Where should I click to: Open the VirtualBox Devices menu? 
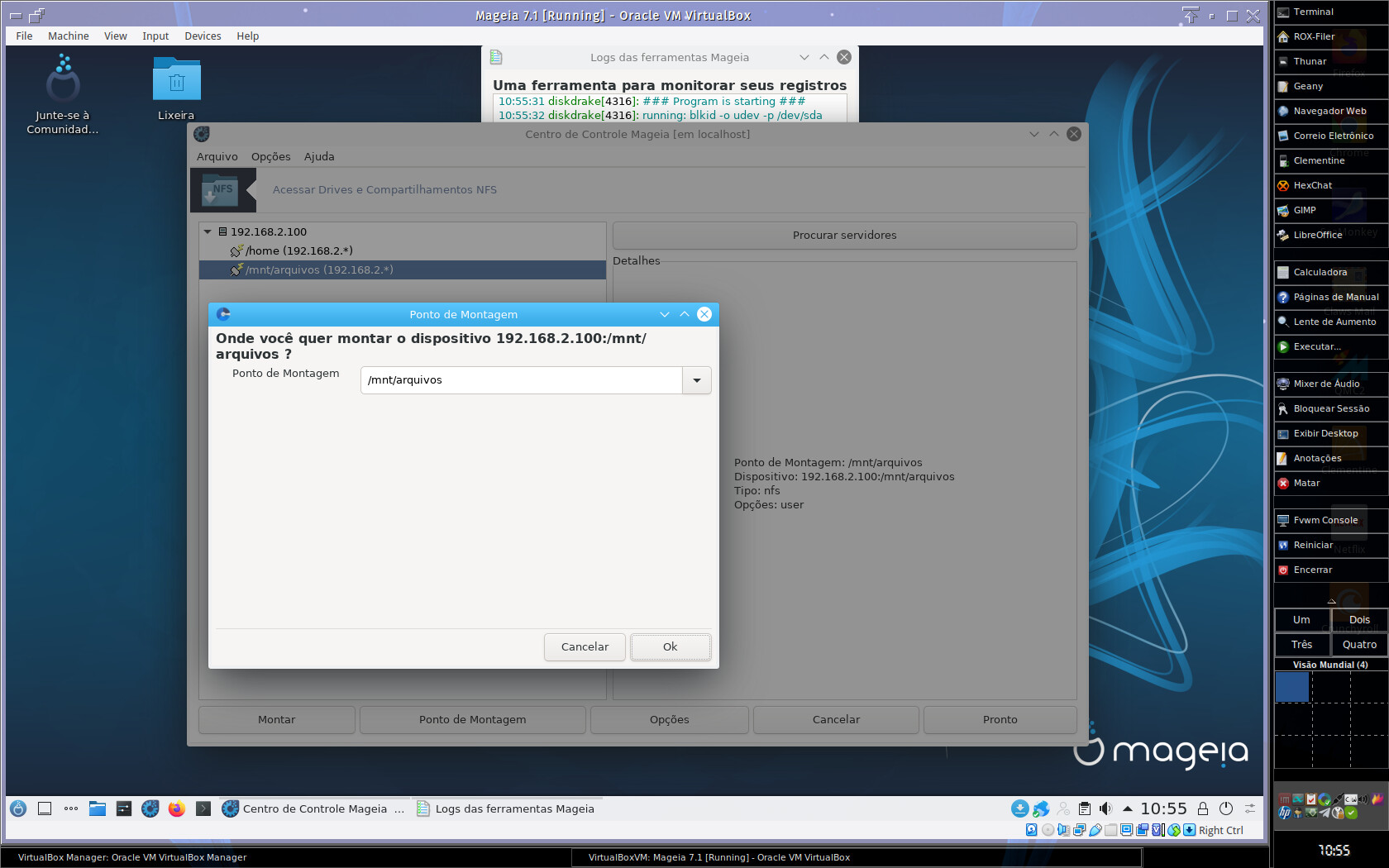tap(203, 36)
